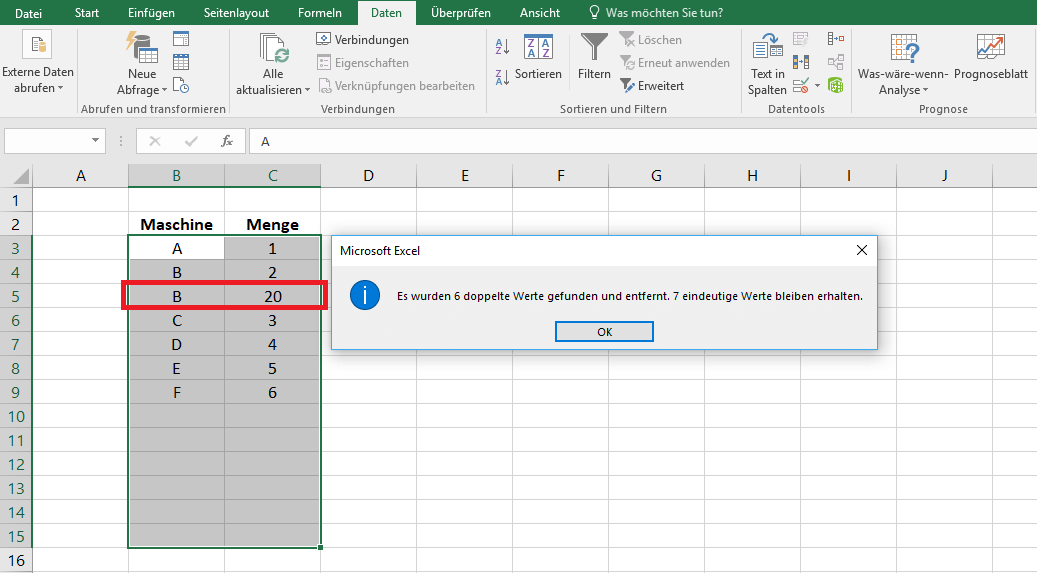The width and height of the screenshot is (1037, 573).
Task: Click the Maschine header cell
Action: tap(177, 224)
